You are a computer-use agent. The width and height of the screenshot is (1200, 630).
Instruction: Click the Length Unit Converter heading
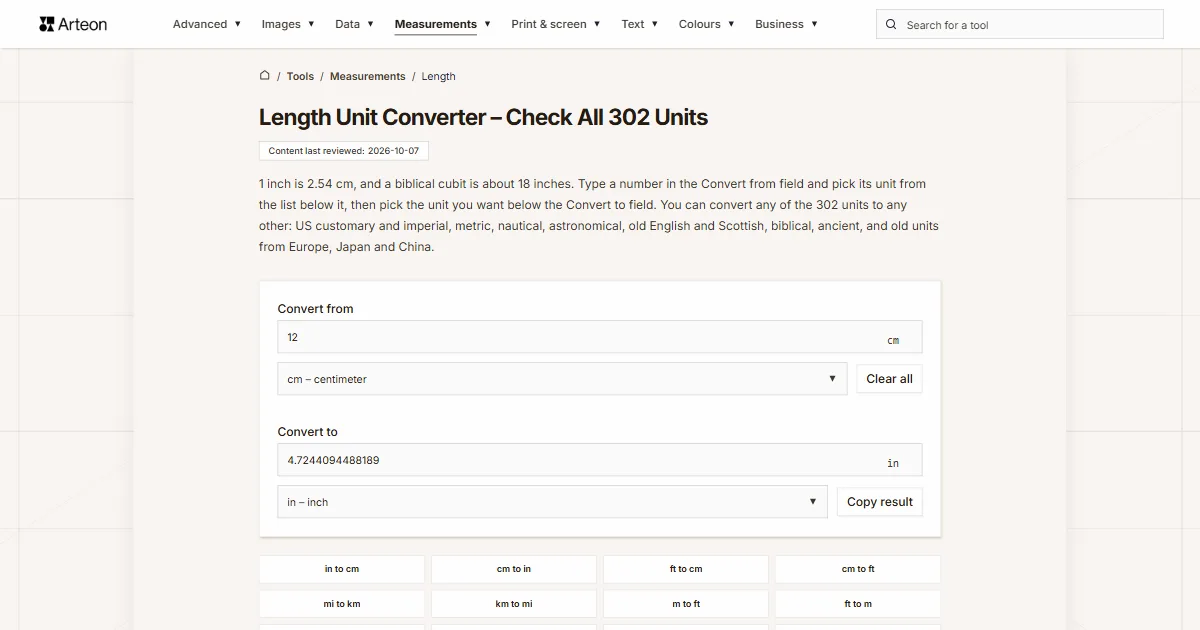pos(483,117)
